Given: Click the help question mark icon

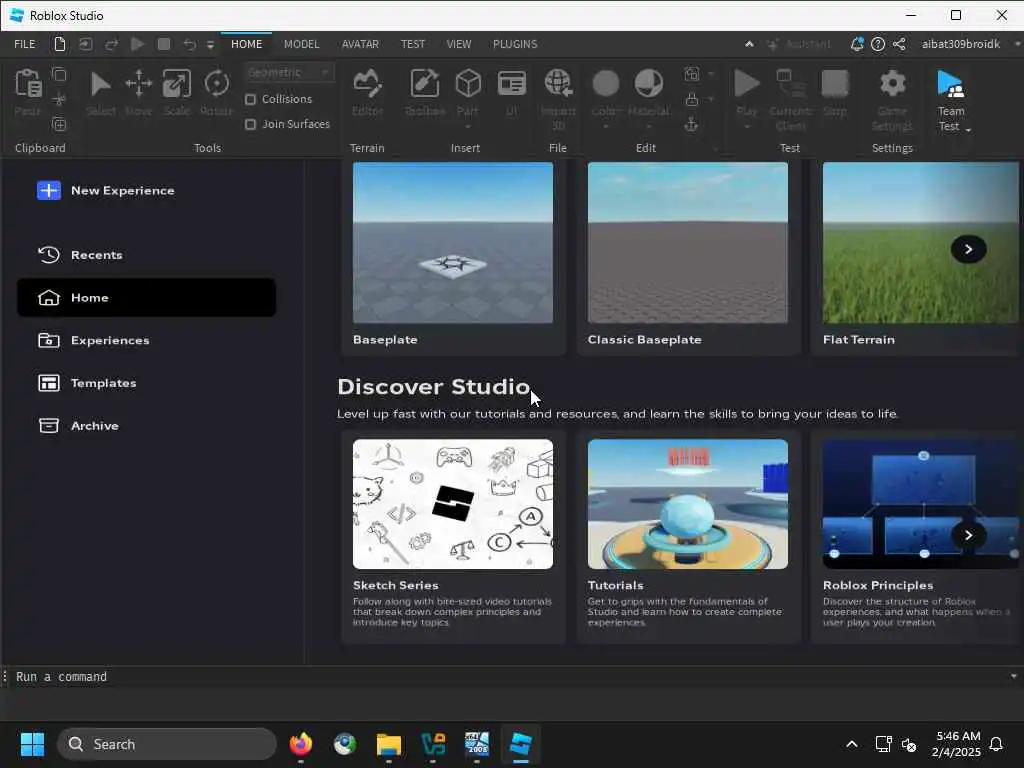Looking at the screenshot, I should pyautogui.click(x=878, y=44).
